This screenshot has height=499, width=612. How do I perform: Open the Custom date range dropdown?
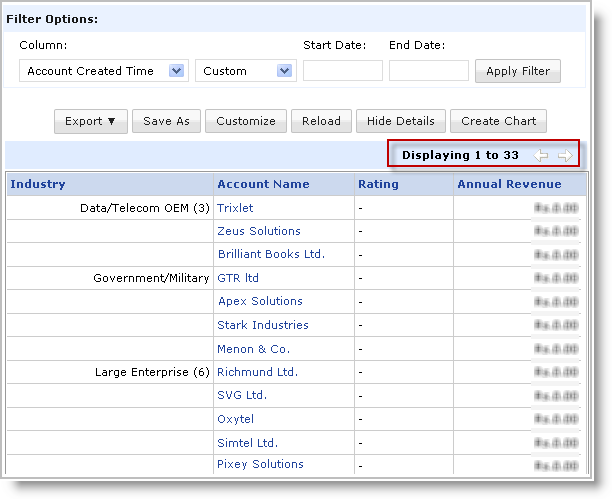(244, 71)
